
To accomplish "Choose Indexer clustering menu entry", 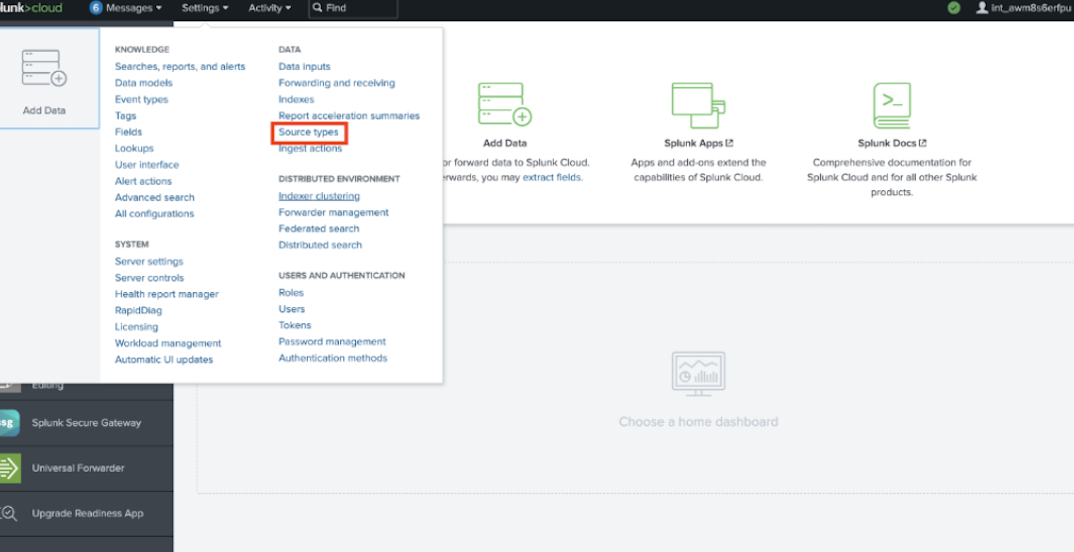I will coord(319,196).
